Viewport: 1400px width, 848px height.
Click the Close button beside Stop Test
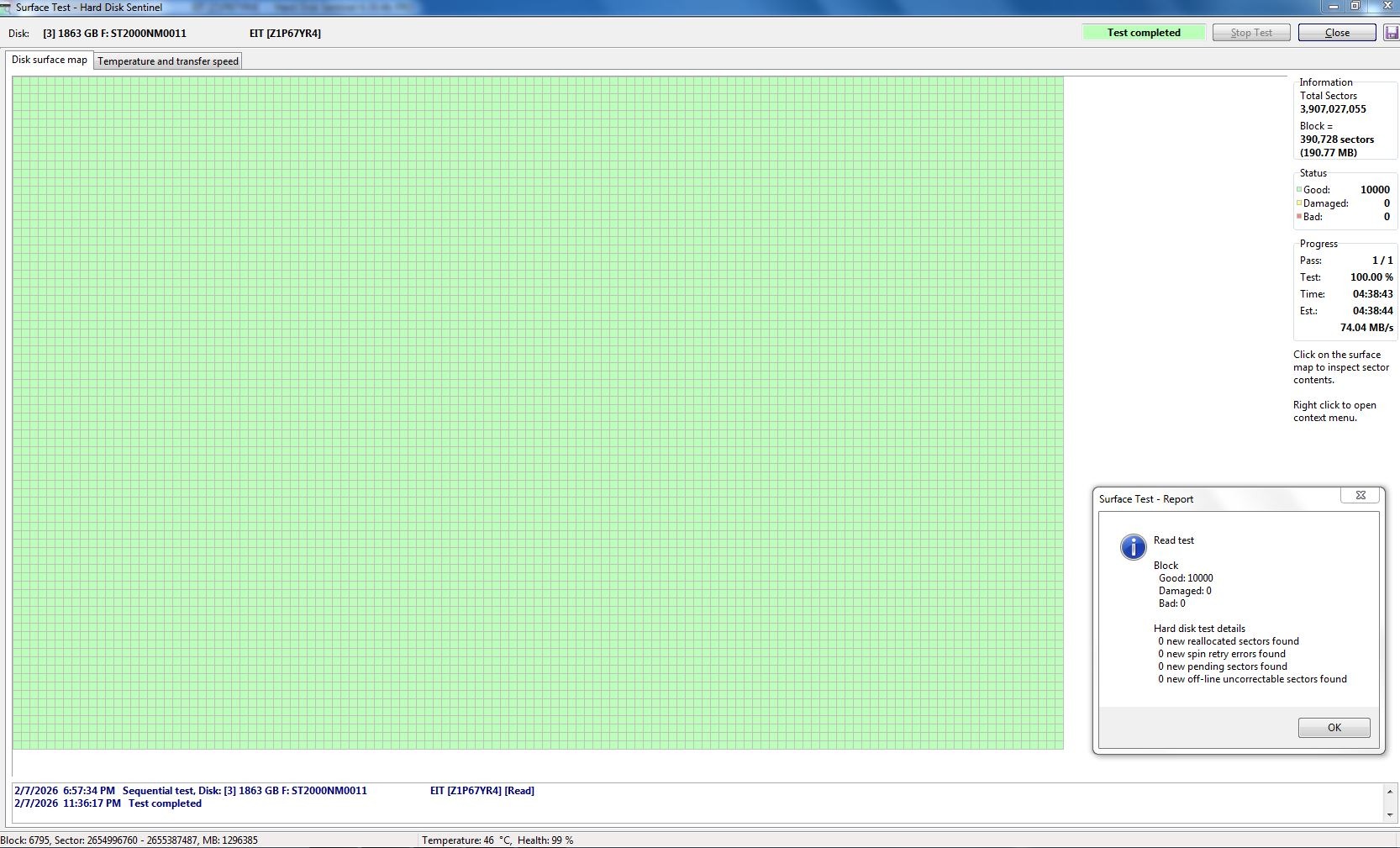coord(1336,33)
